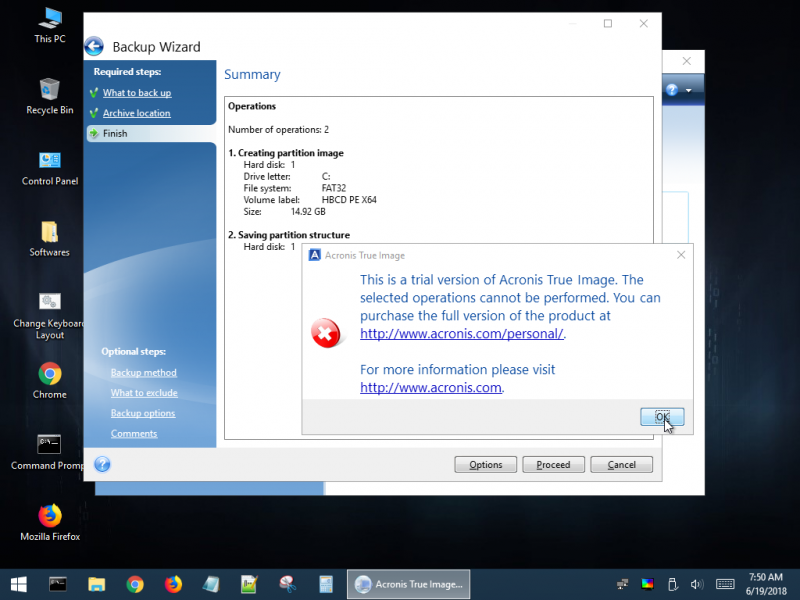Click the blue help icon in wizard footer

tap(102, 464)
